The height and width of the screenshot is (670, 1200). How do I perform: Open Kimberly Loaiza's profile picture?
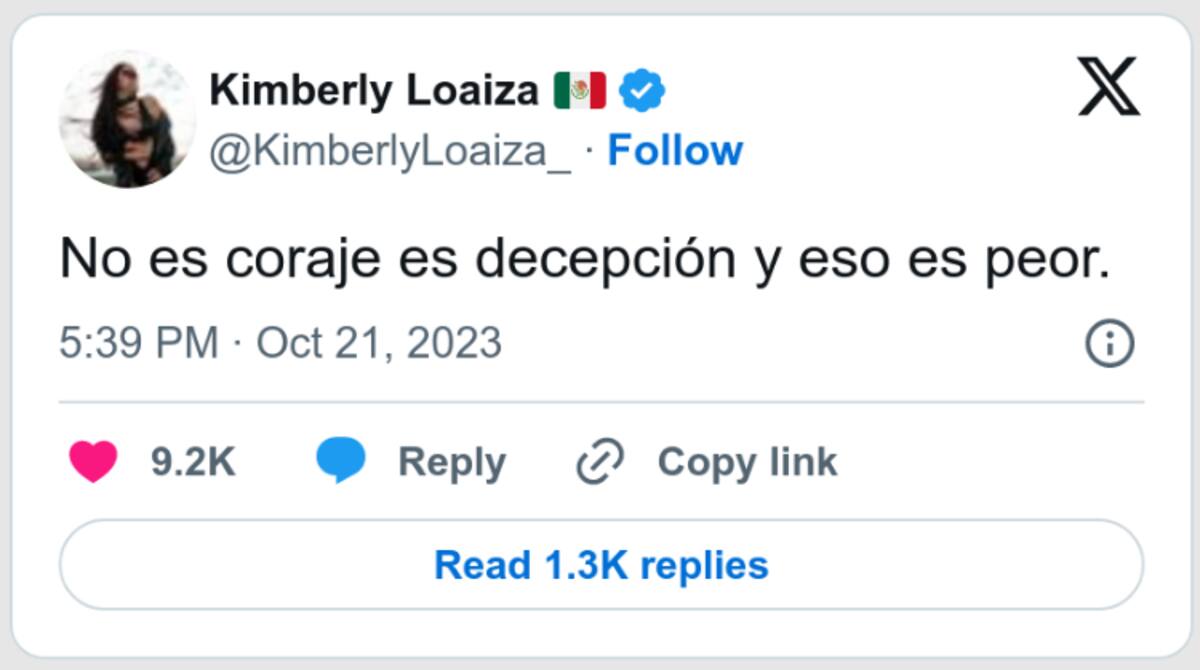coord(127,120)
